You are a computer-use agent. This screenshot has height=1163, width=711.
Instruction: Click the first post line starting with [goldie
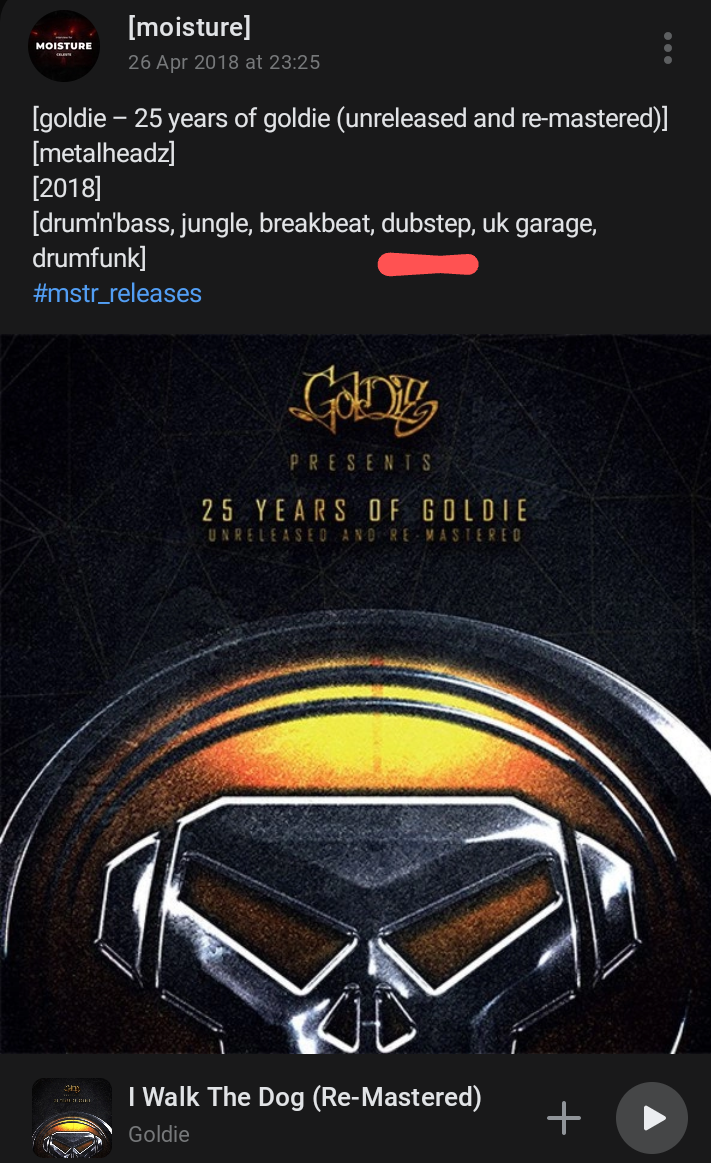click(350, 118)
